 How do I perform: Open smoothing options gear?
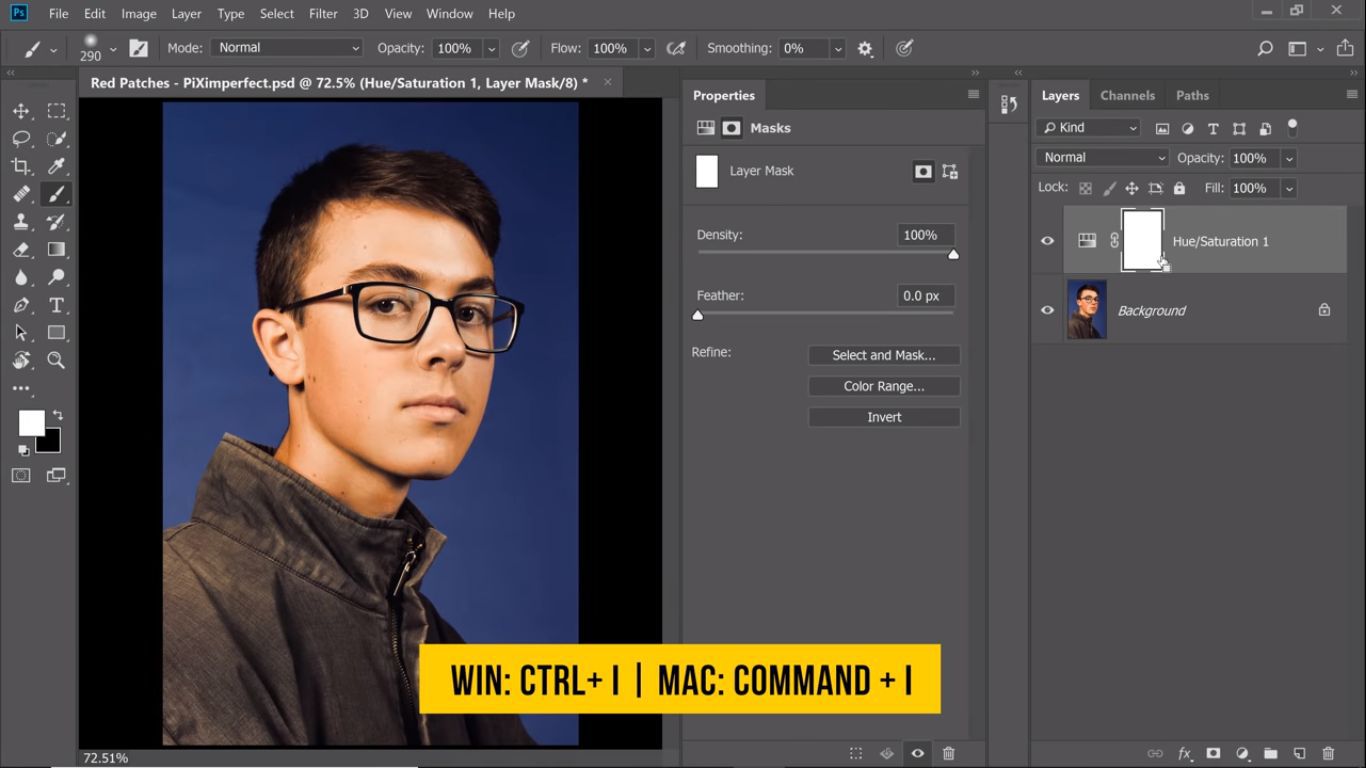[x=865, y=48]
